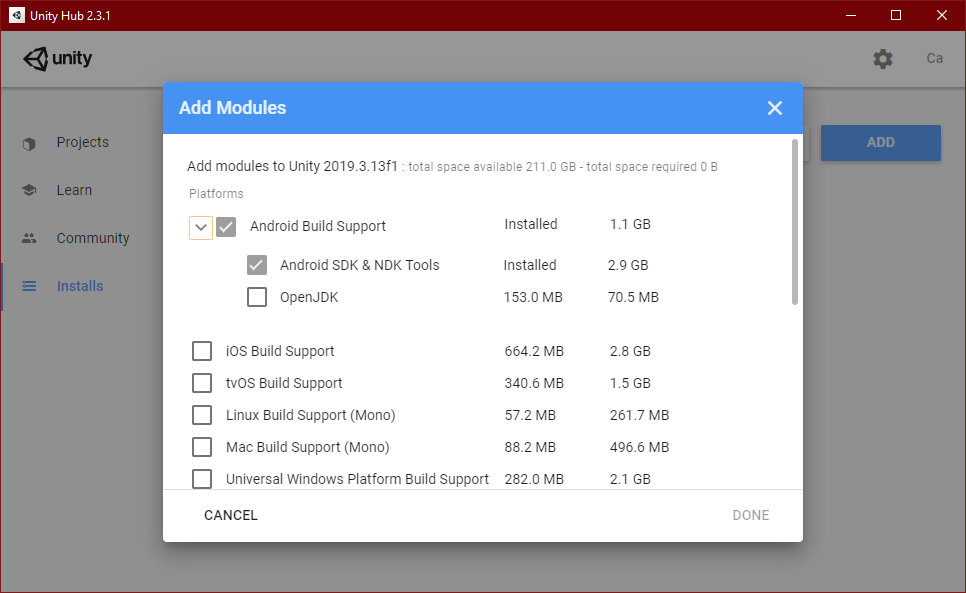This screenshot has height=593, width=966.
Task: Click the blue ADD button
Action: click(x=880, y=143)
